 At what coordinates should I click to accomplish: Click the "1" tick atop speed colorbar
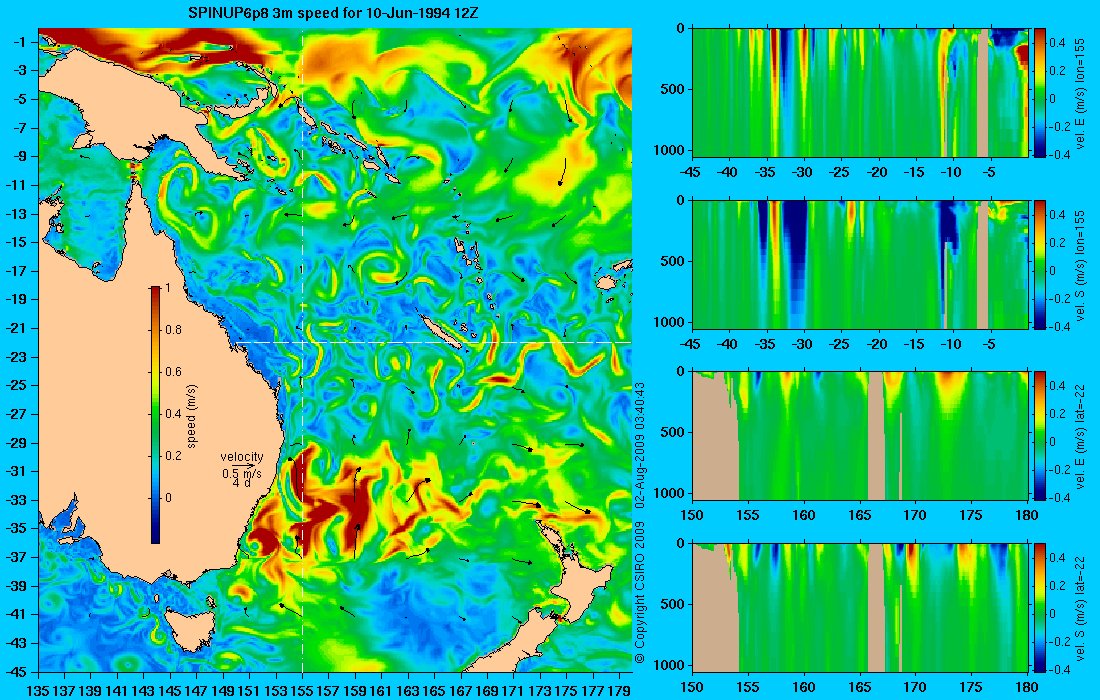(x=167, y=288)
